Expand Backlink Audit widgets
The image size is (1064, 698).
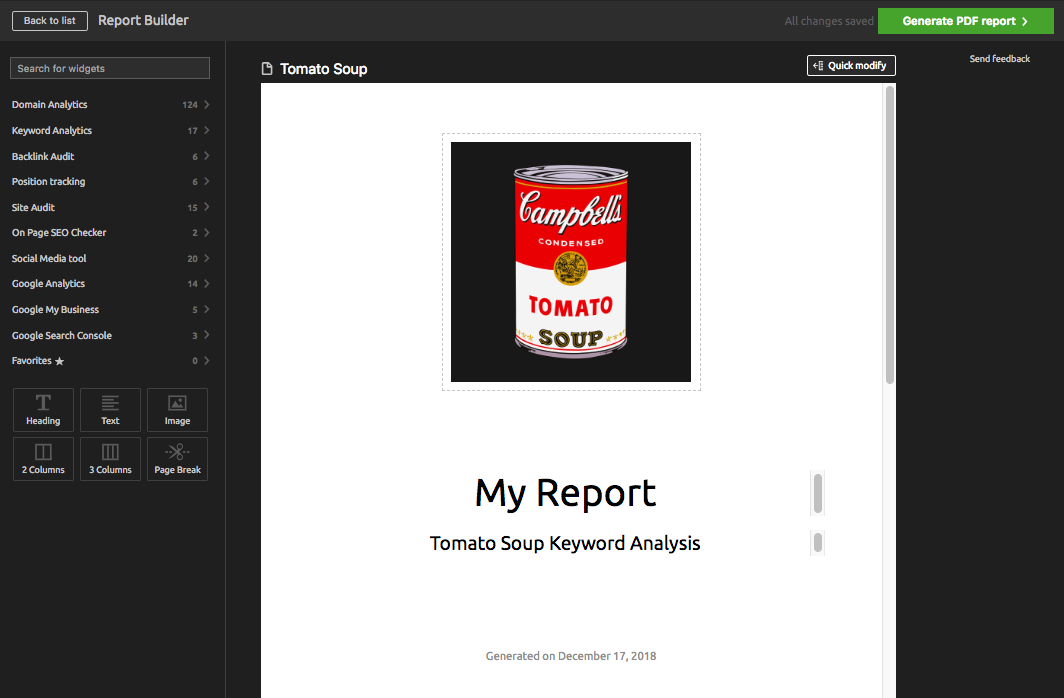click(110, 156)
